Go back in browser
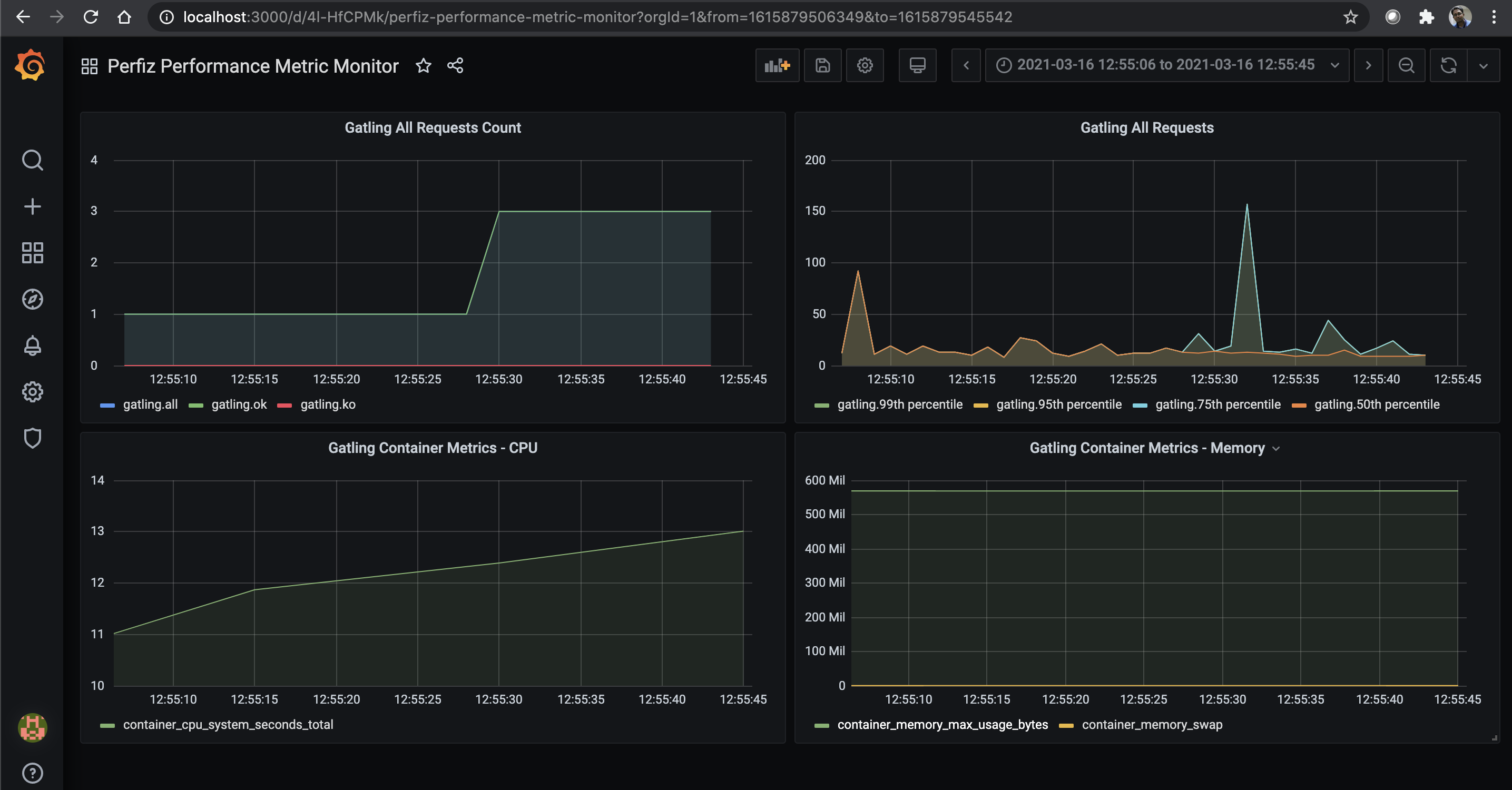This screenshot has height=790, width=1512. point(23,17)
